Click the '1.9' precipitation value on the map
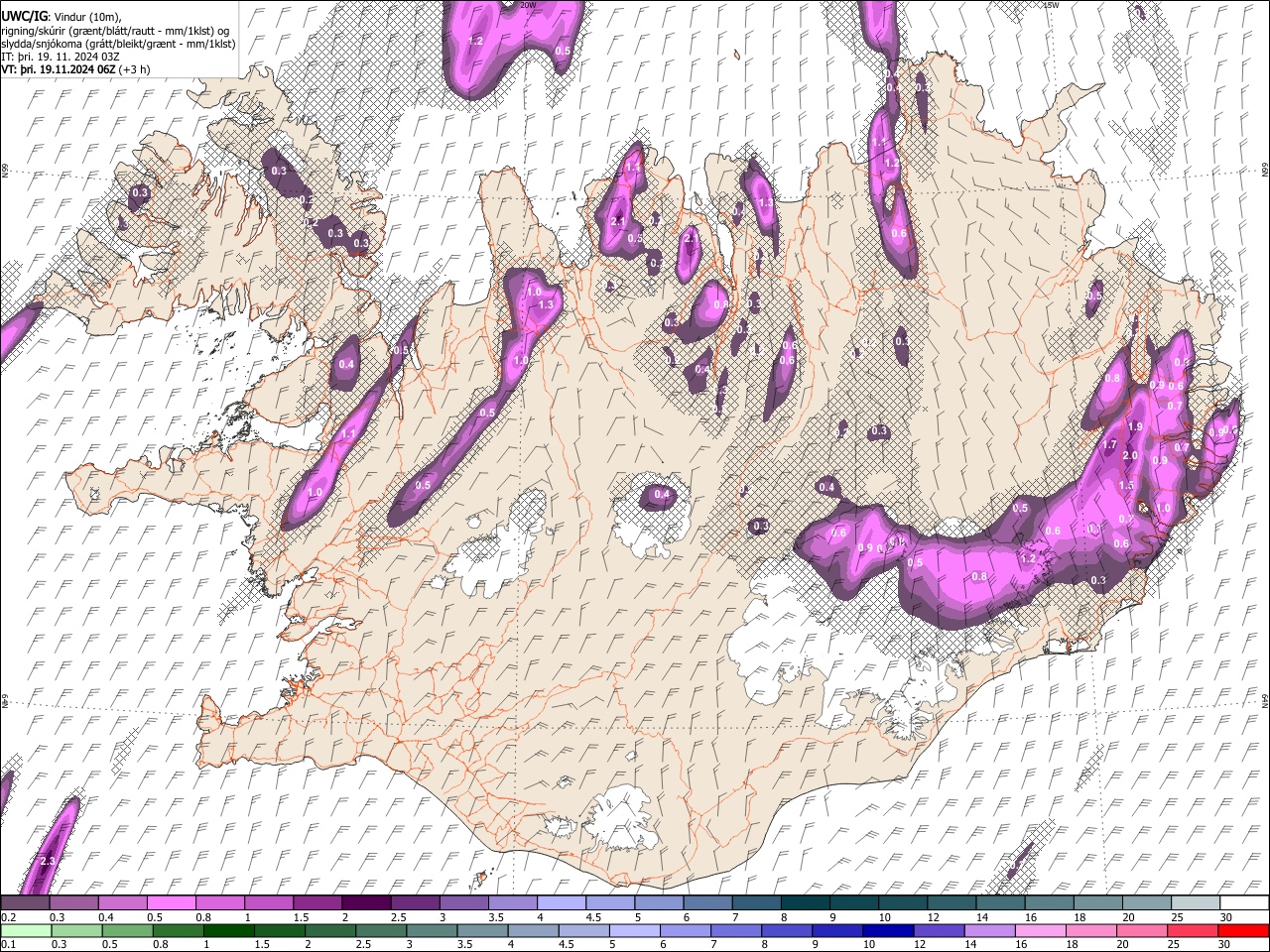 click(x=1136, y=426)
